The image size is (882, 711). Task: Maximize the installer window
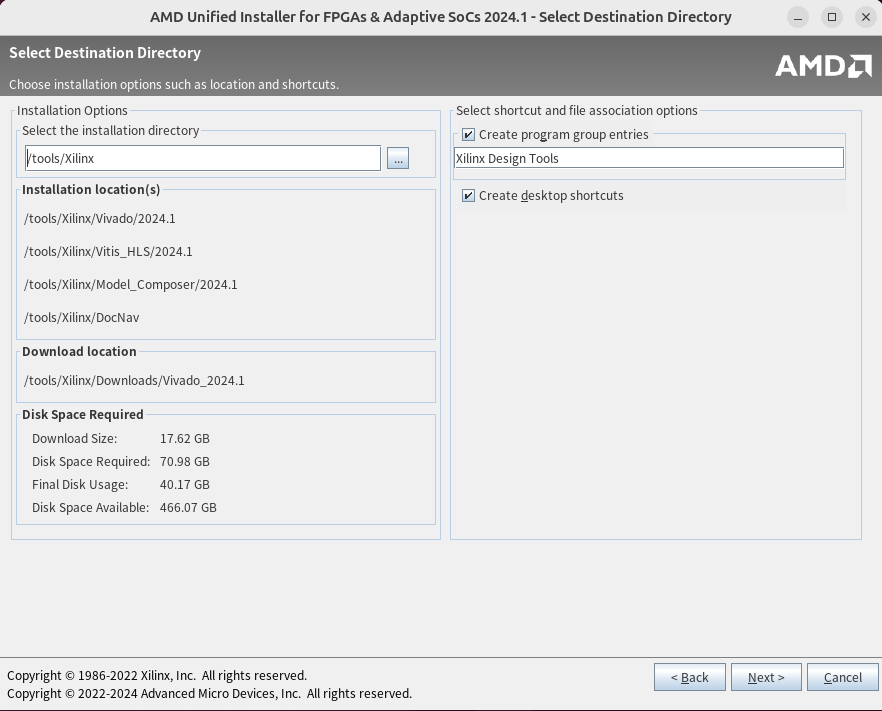coord(832,17)
